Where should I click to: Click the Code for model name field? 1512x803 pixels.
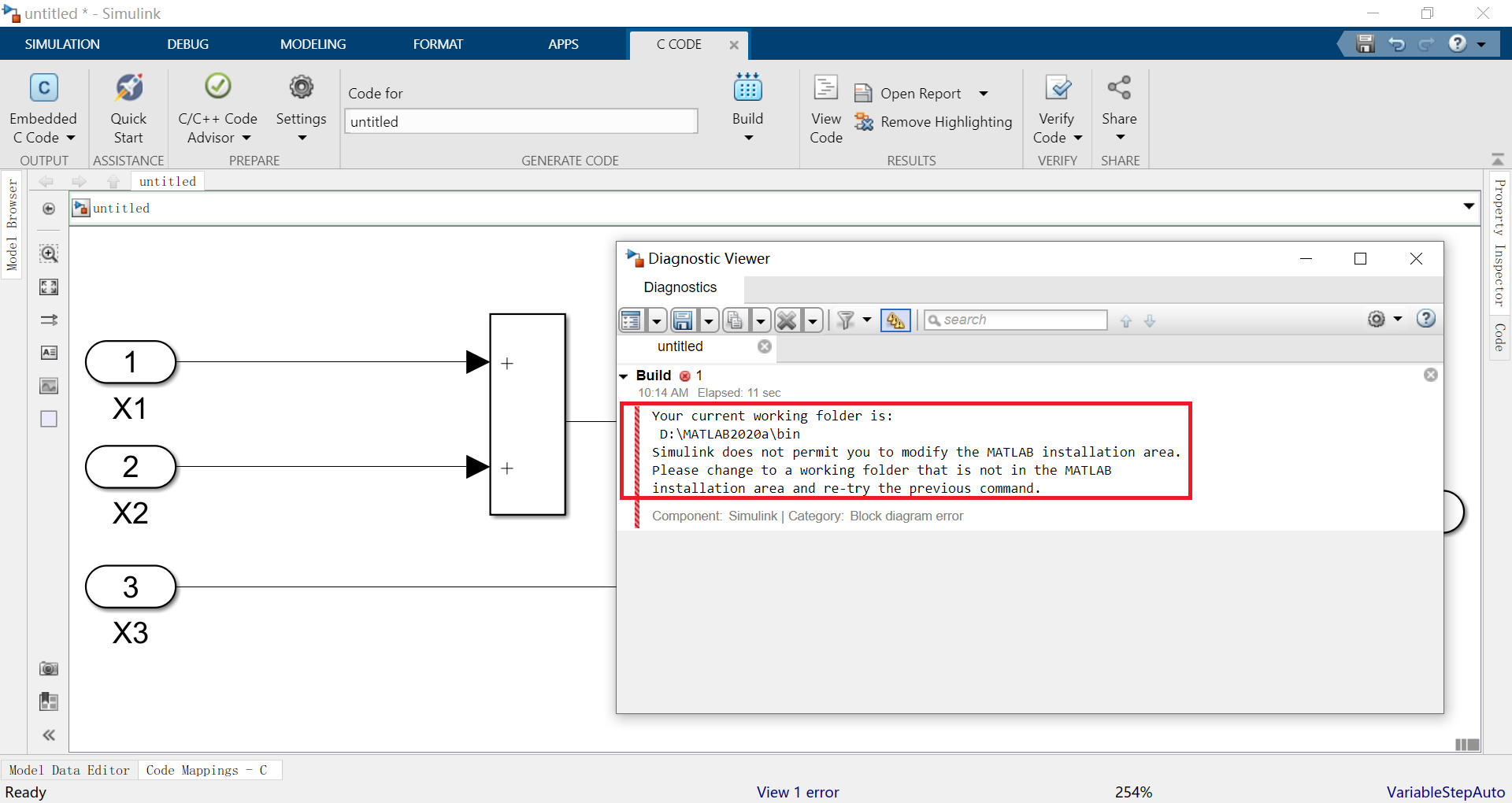point(521,121)
